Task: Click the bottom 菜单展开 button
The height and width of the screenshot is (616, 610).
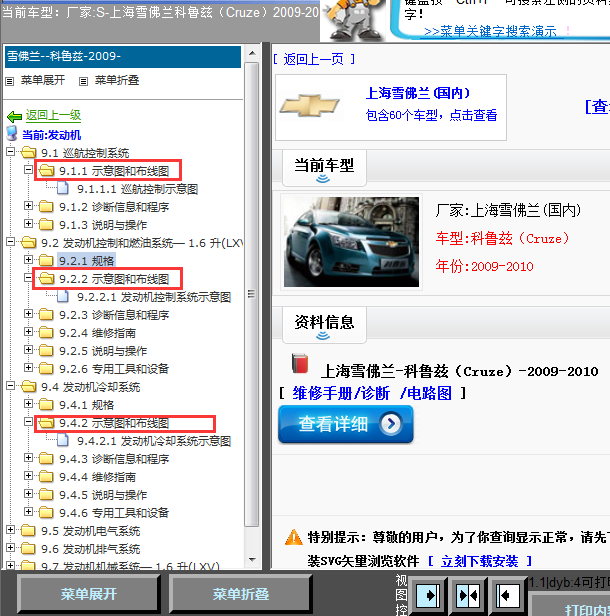Action: (x=89, y=594)
